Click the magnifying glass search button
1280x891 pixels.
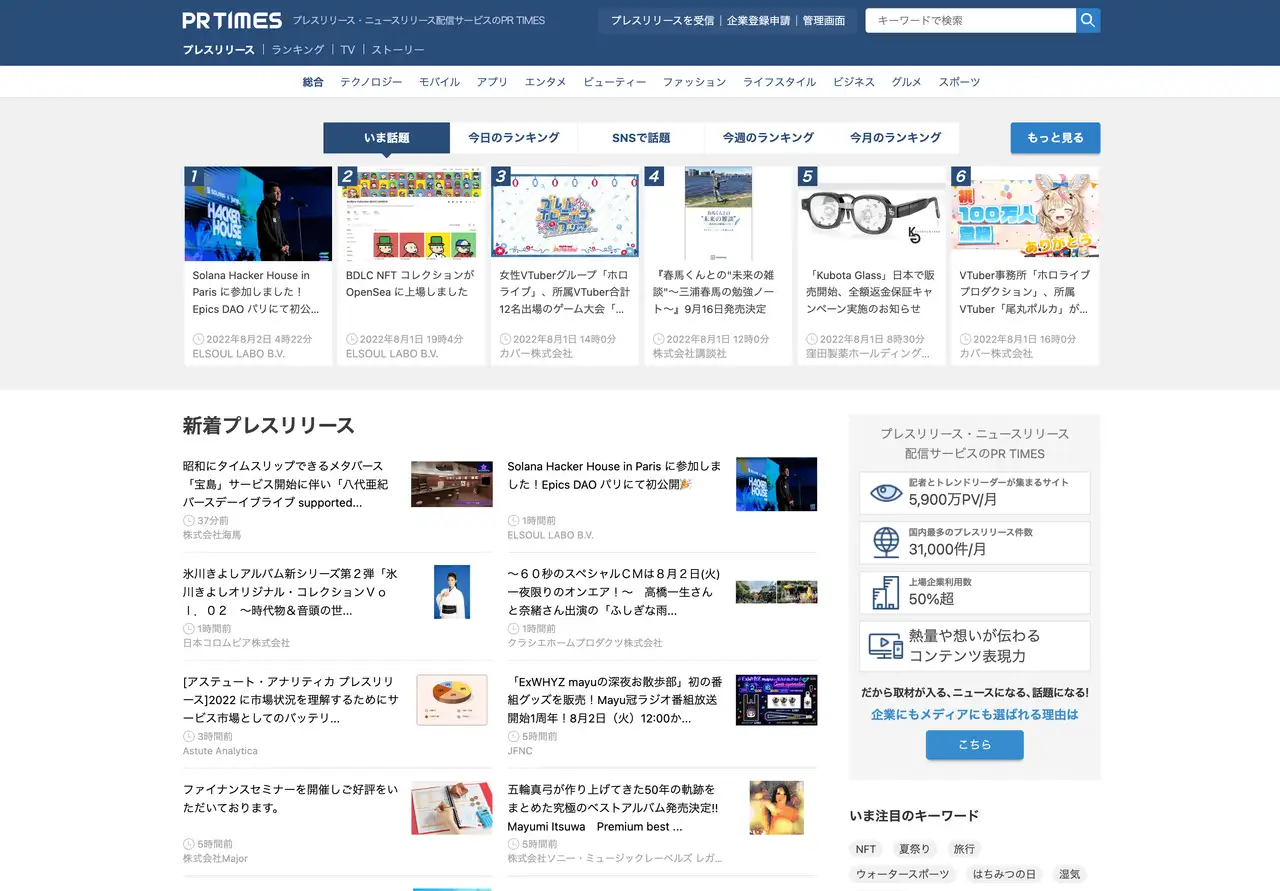(x=1088, y=20)
